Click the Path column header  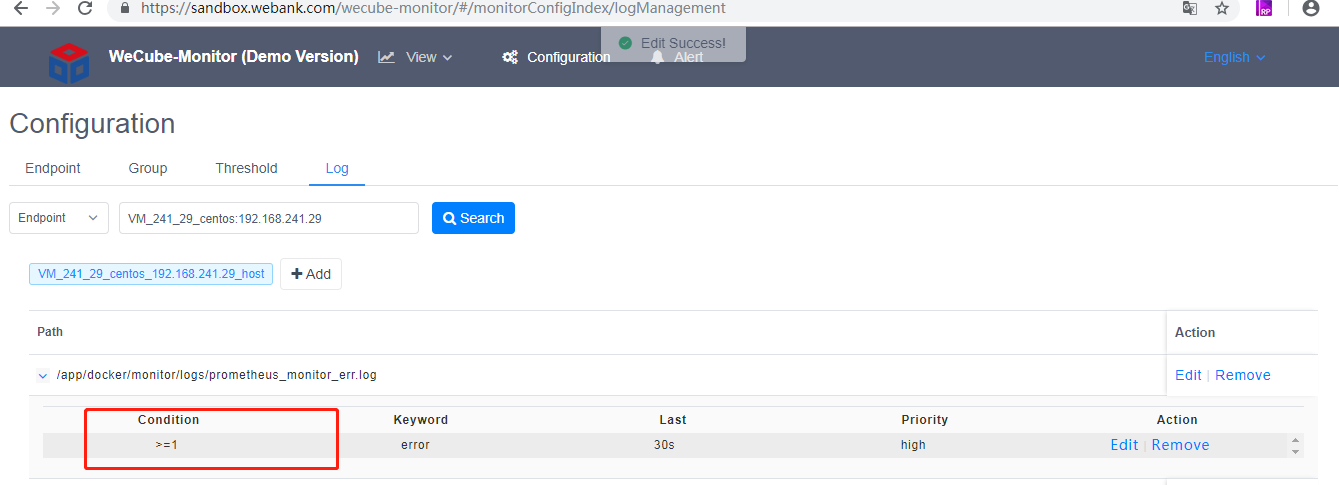click(x=50, y=332)
